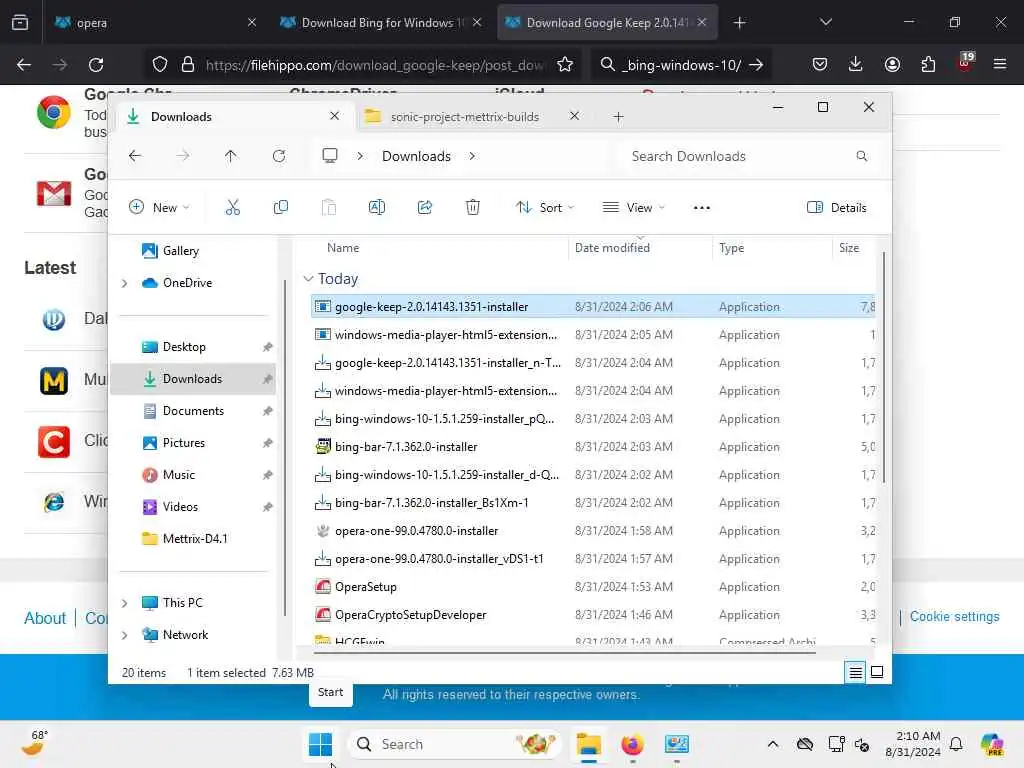Select the opera-one-99.0.4780.0-installer file
The image size is (1024, 768).
click(x=417, y=531)
